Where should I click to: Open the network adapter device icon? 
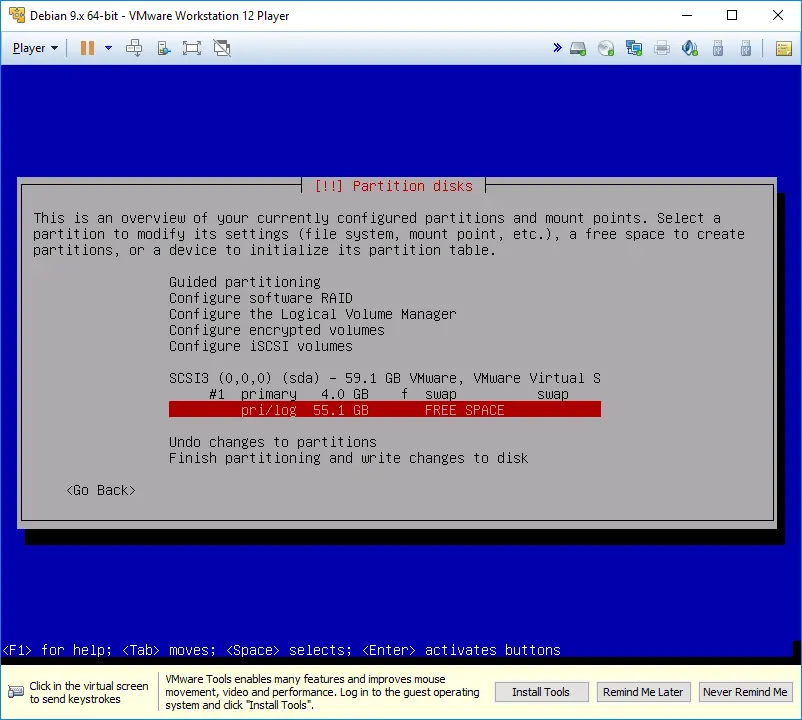tap(634, 49)
